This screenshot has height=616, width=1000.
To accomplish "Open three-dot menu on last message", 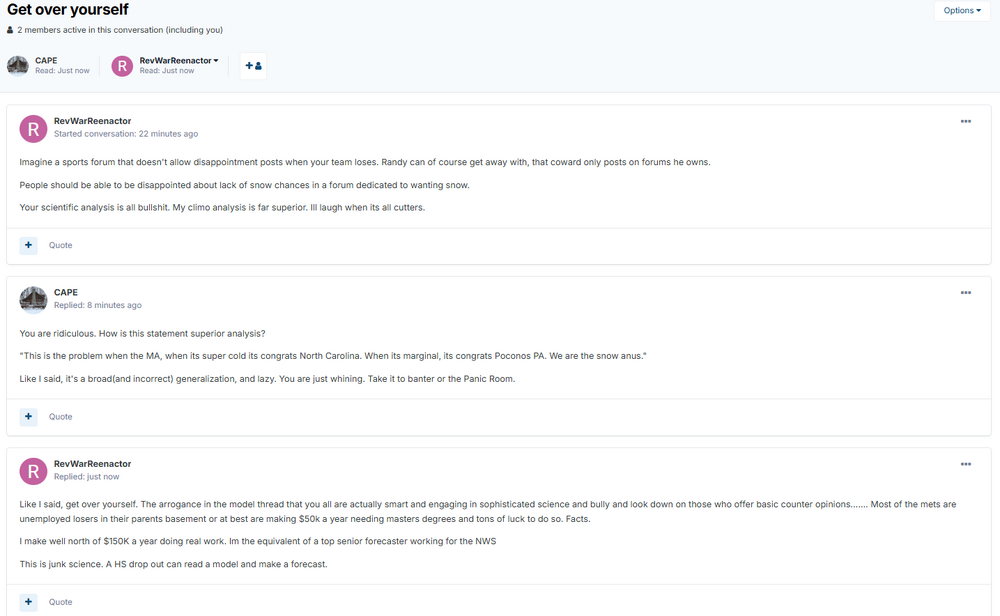I will pos(965,464).
